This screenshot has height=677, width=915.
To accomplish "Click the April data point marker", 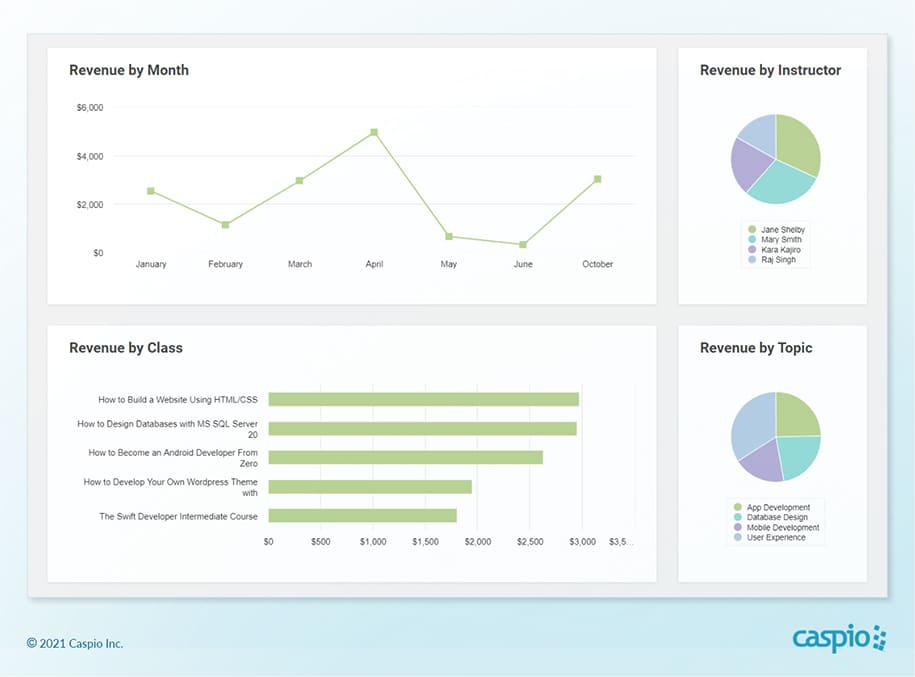I will (374, 132).
